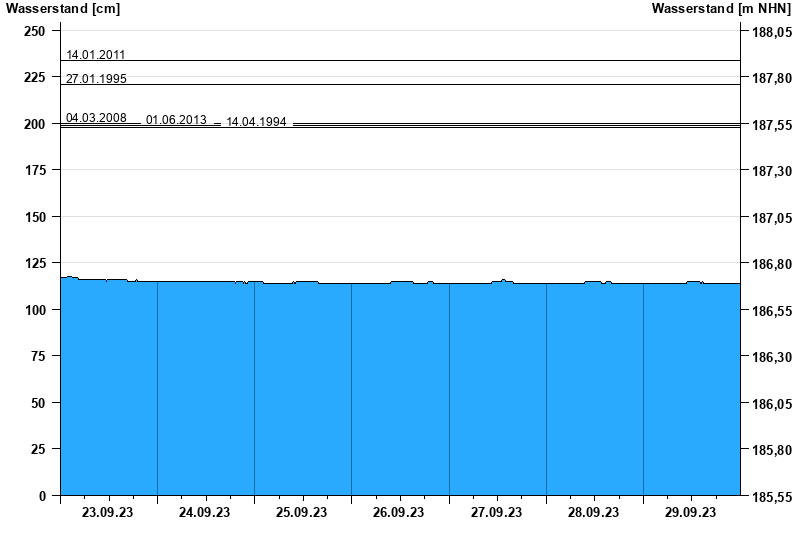This screenshot has height=550, width=800.
Task: Pick the 26.09.23 date on x-axis
Action: tap(398, 513)
